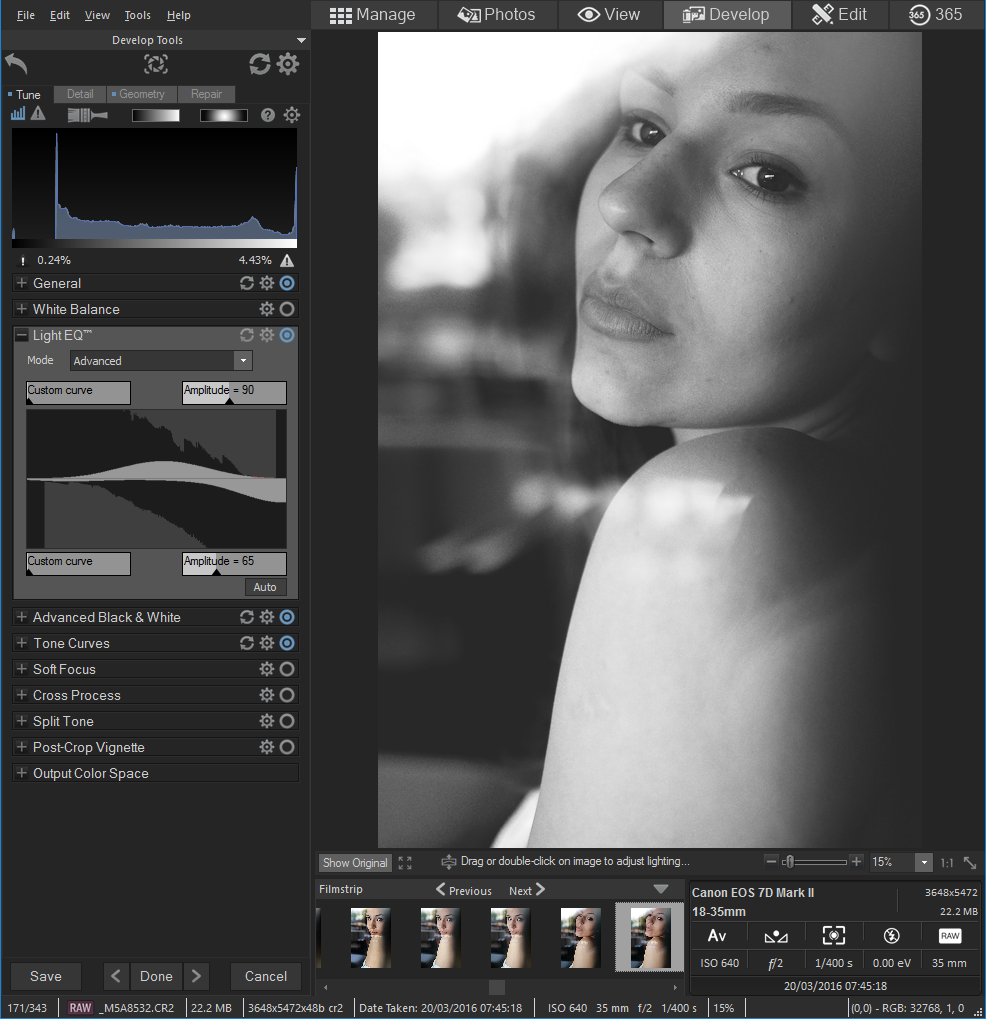Switch to Manage mode

372,14
